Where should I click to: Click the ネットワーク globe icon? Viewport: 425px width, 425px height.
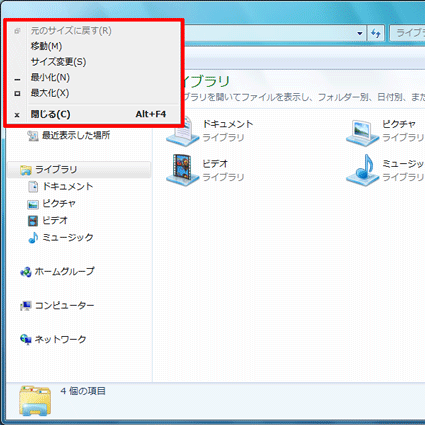tap(26, 339)
